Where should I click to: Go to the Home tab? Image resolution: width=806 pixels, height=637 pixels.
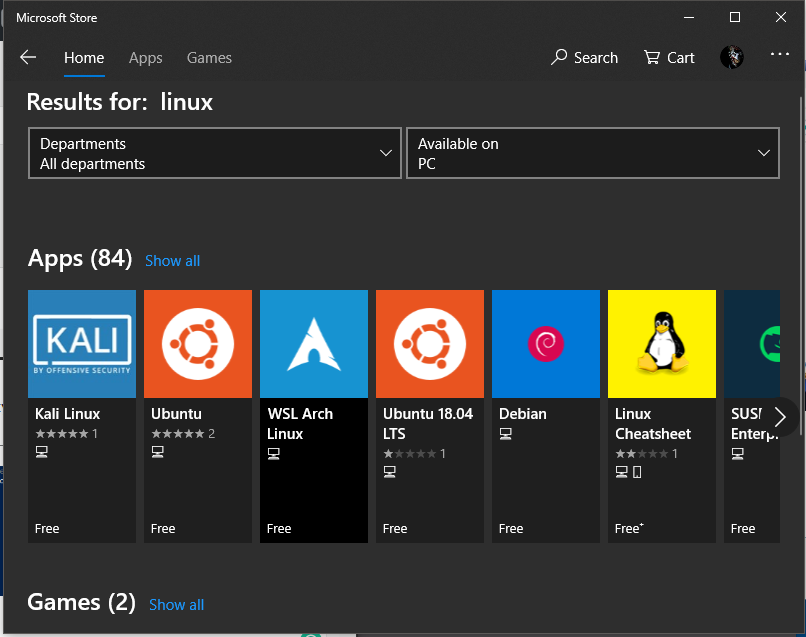point(84,58)
